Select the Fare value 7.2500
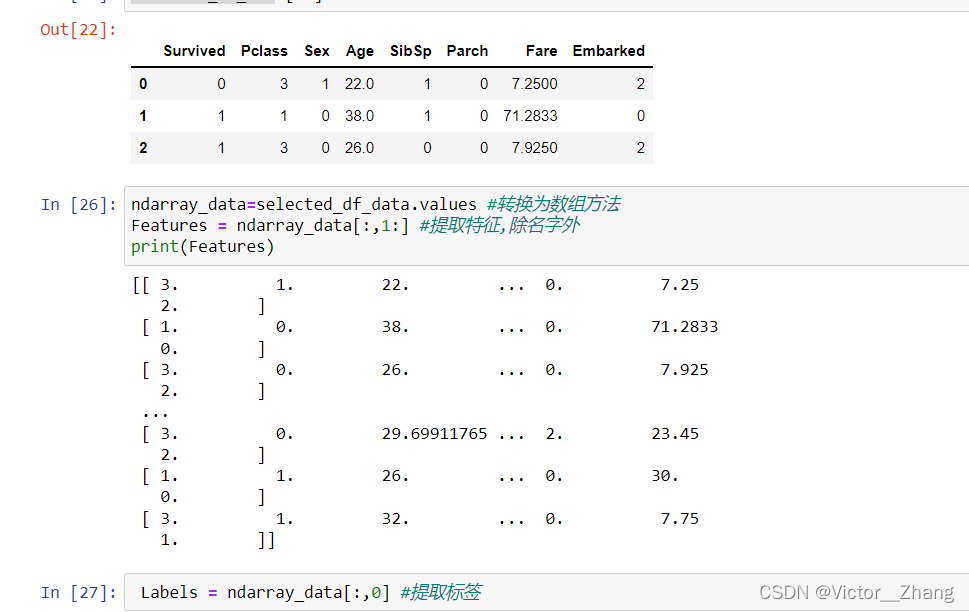 click(535, 83)
